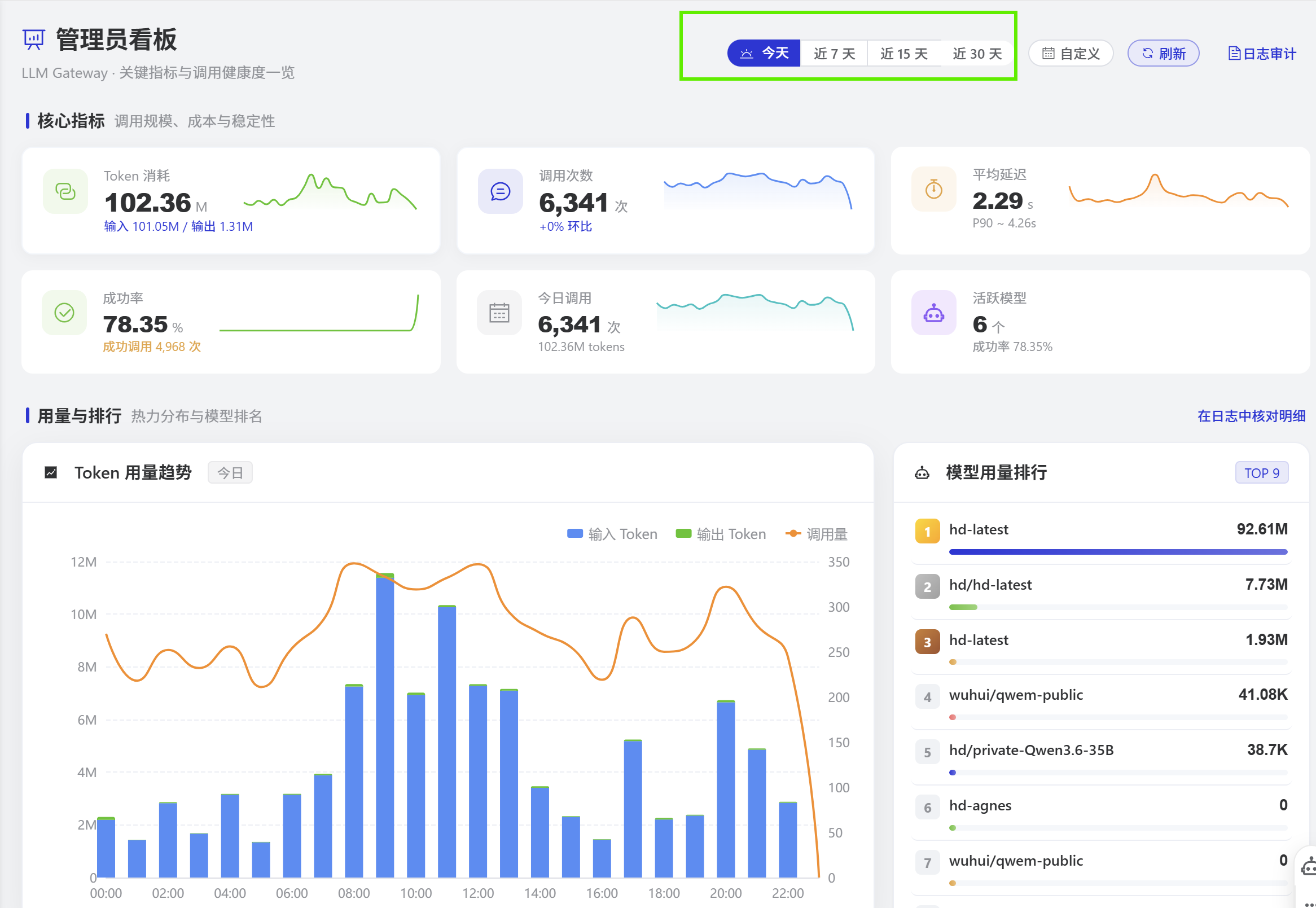
Task: Click the +0% 环比 text
Action: [565, 226]
